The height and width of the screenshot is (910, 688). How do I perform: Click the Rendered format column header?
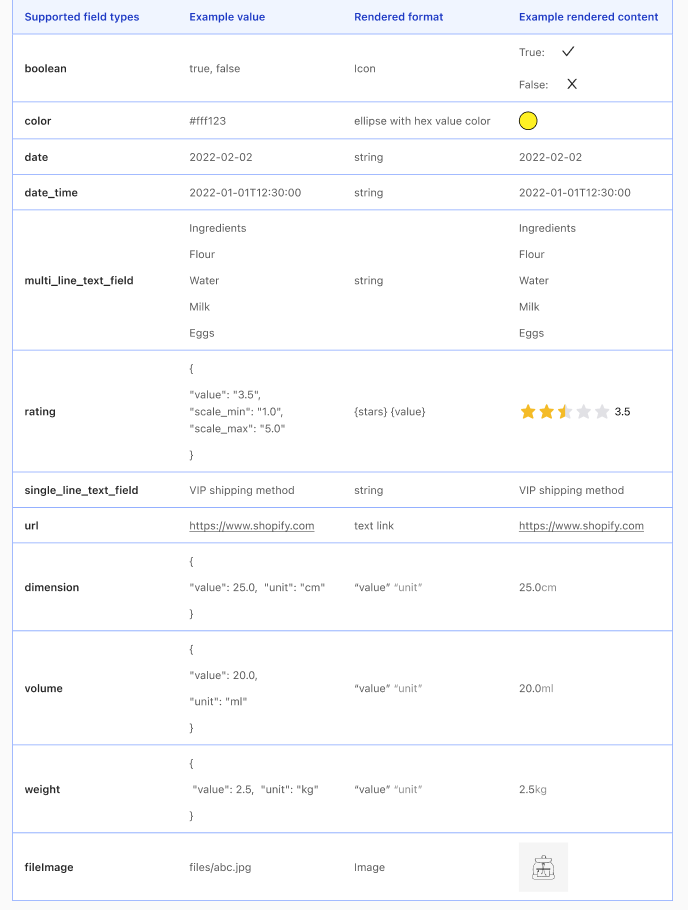click(398, 17)
